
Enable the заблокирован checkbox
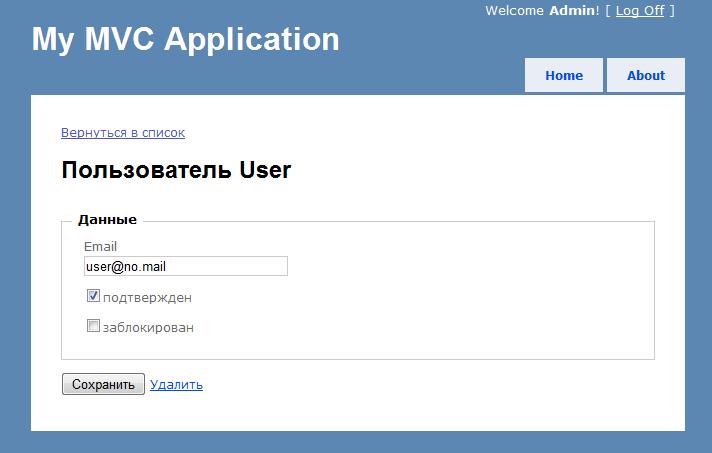[93, 325]
